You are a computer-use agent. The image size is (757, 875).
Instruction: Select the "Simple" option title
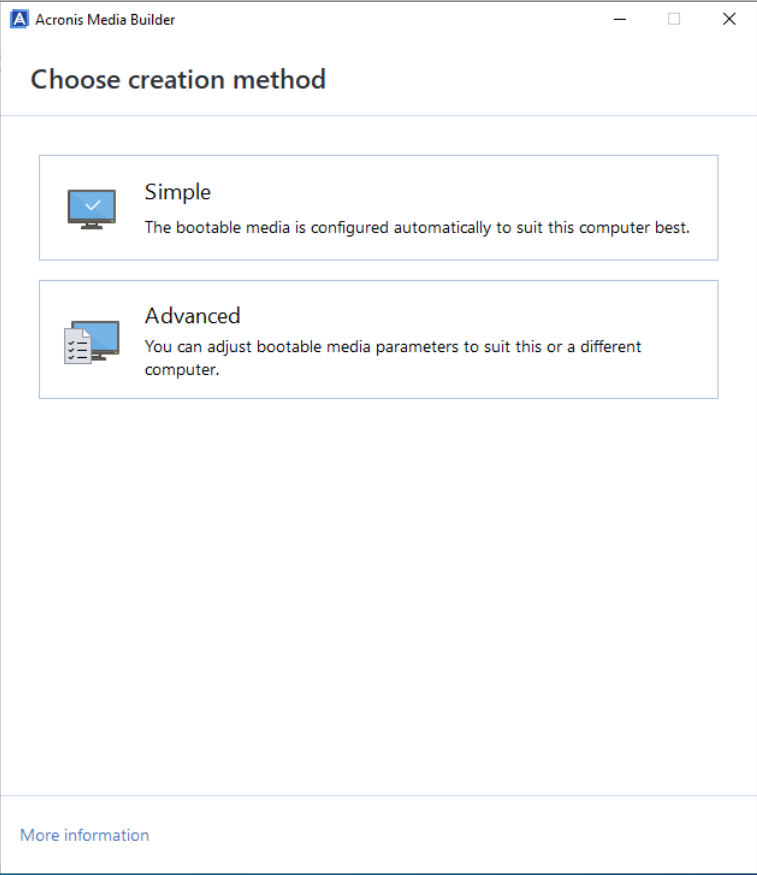[177, 192]
